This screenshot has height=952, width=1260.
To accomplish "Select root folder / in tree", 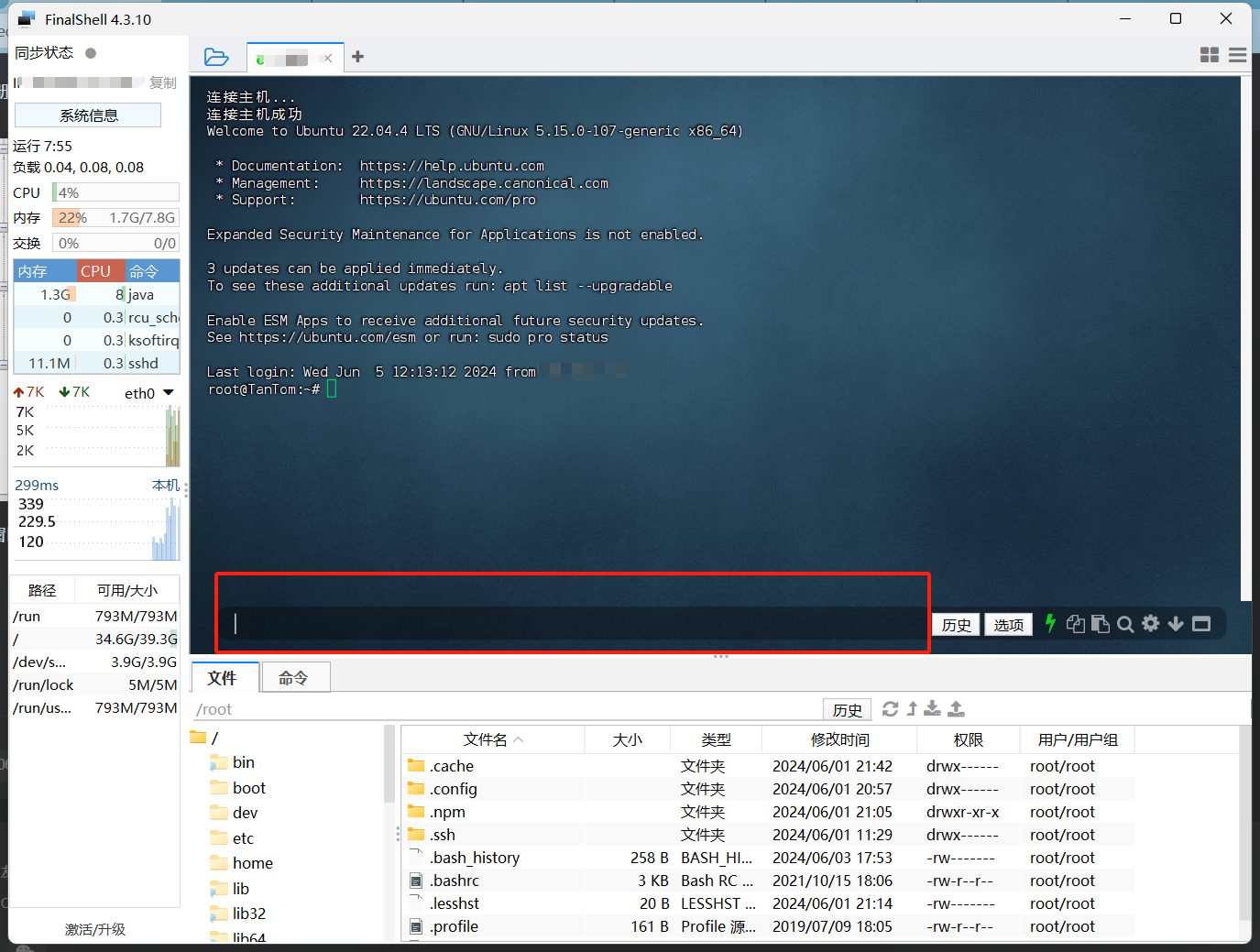I will (x=205, y=738).
